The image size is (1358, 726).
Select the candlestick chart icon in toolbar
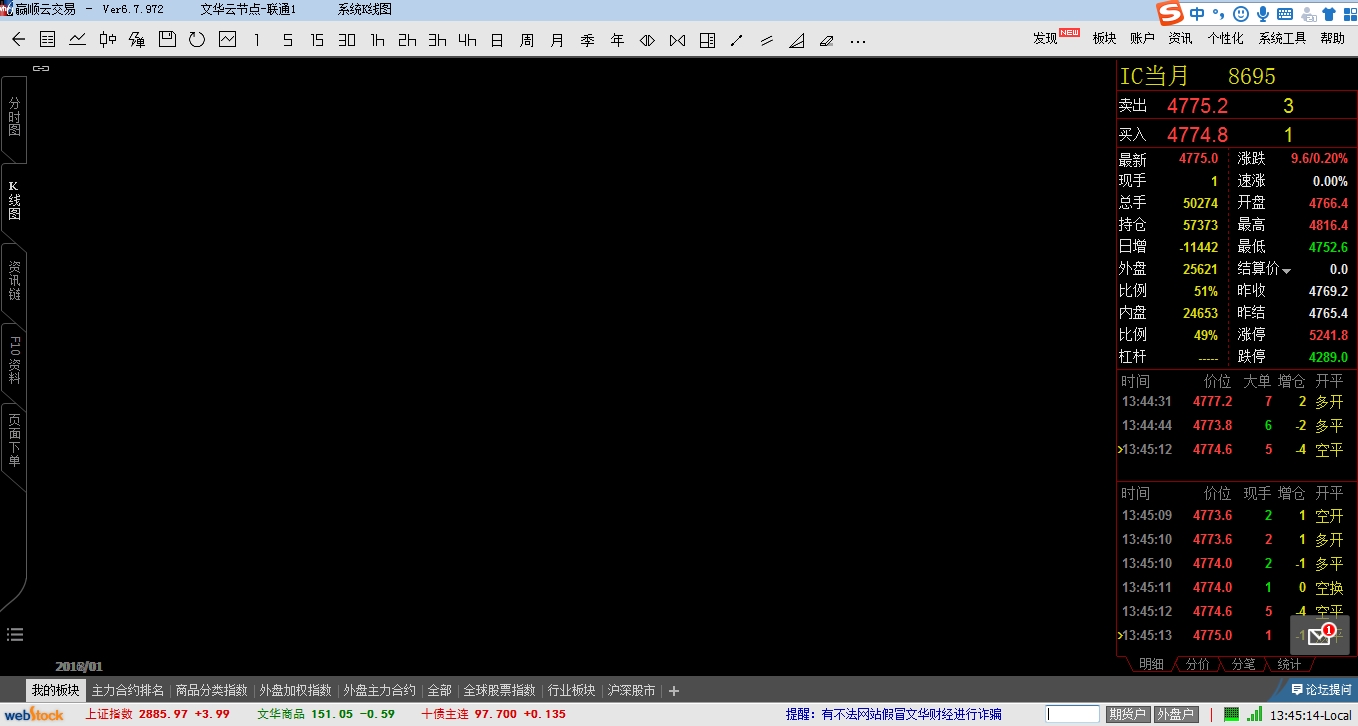[x=108, y=40]
